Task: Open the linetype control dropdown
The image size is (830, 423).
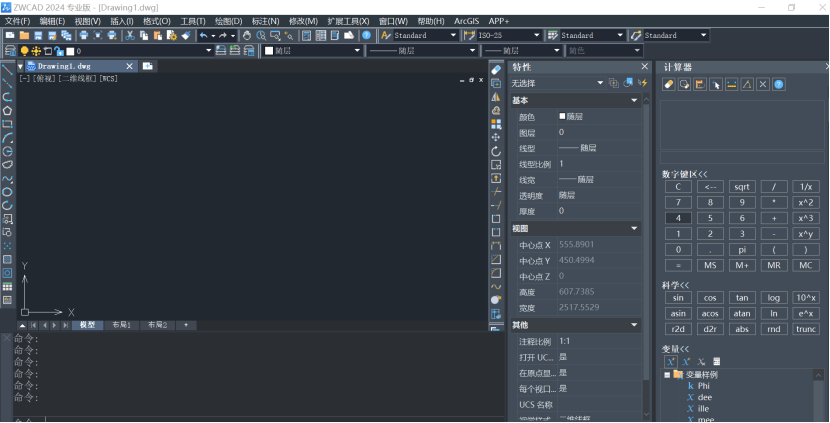Action: coord(472,51)
